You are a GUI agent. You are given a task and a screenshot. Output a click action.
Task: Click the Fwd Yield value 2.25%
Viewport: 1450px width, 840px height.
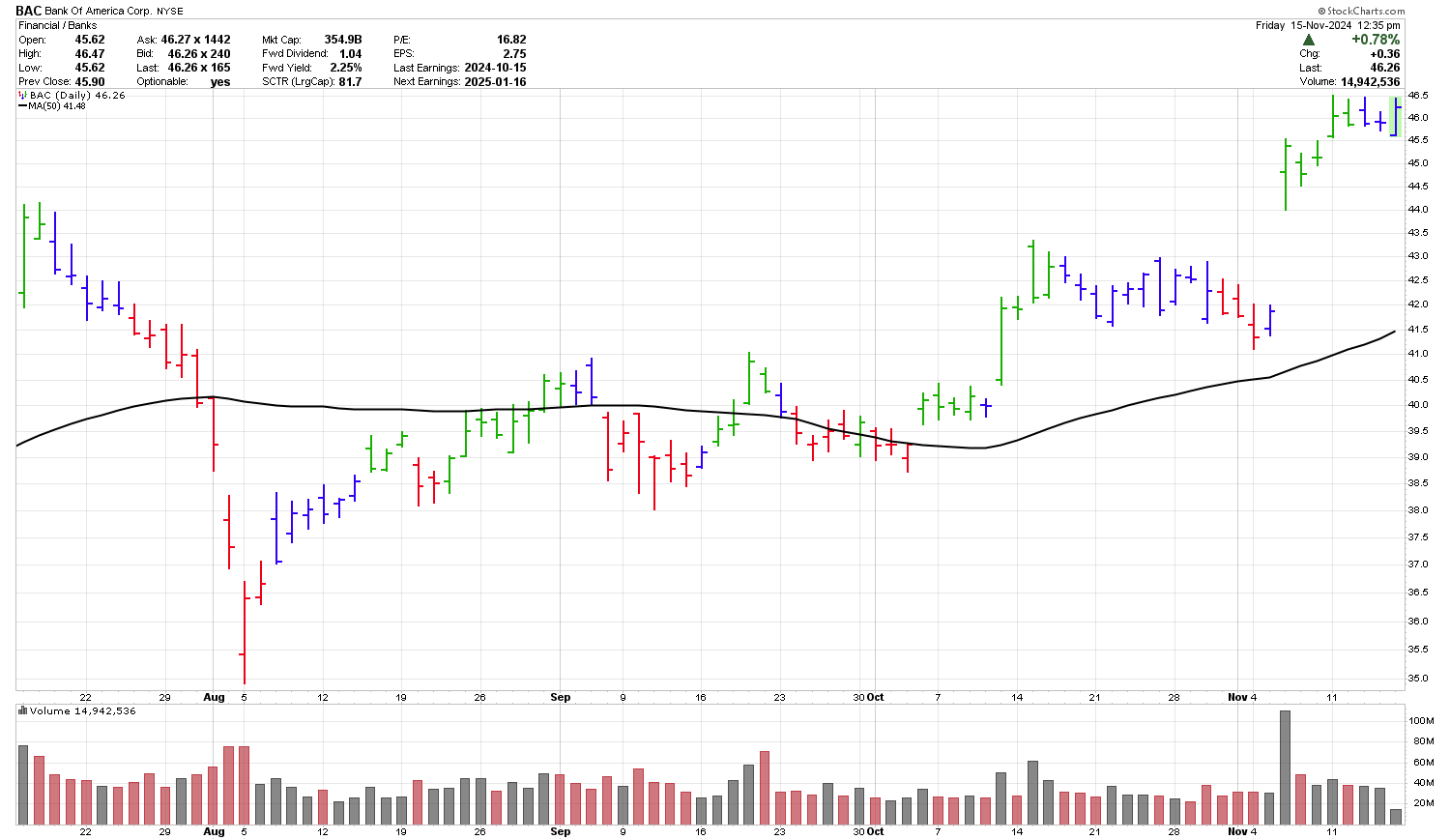346,68
